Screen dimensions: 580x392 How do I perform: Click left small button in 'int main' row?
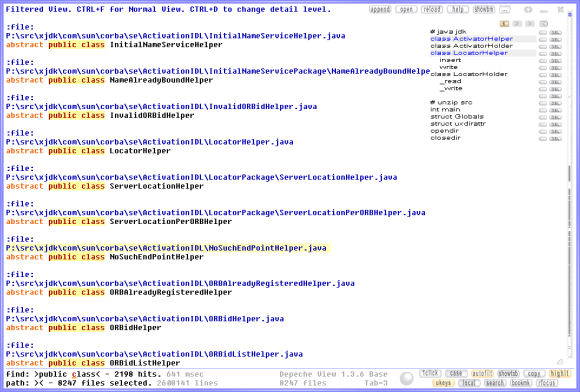pos(543,110)
